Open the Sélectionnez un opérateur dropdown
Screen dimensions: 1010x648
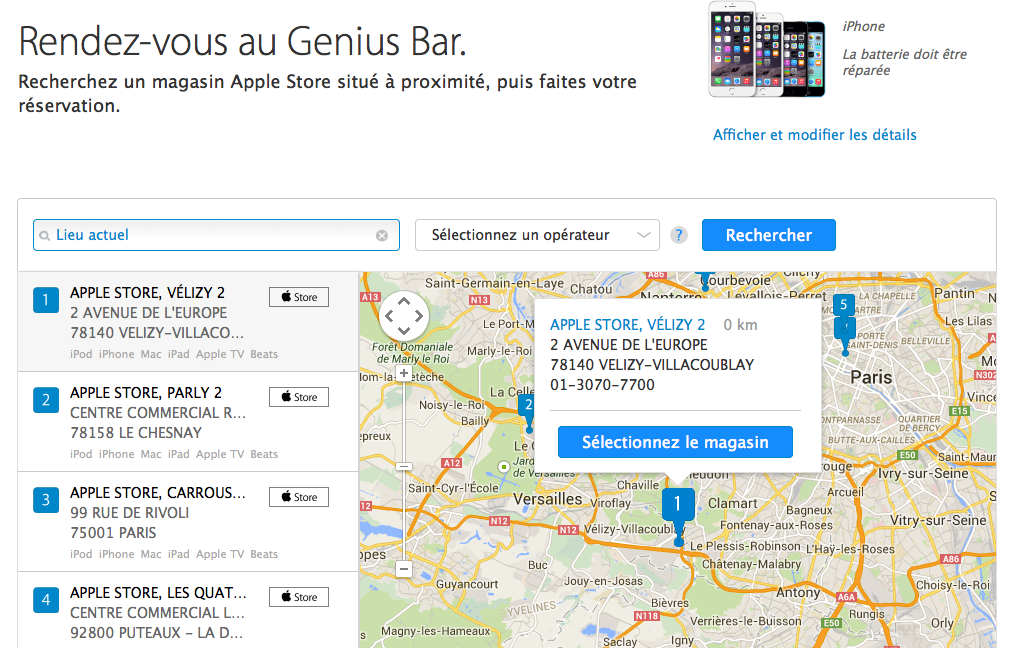pos(537,235)
